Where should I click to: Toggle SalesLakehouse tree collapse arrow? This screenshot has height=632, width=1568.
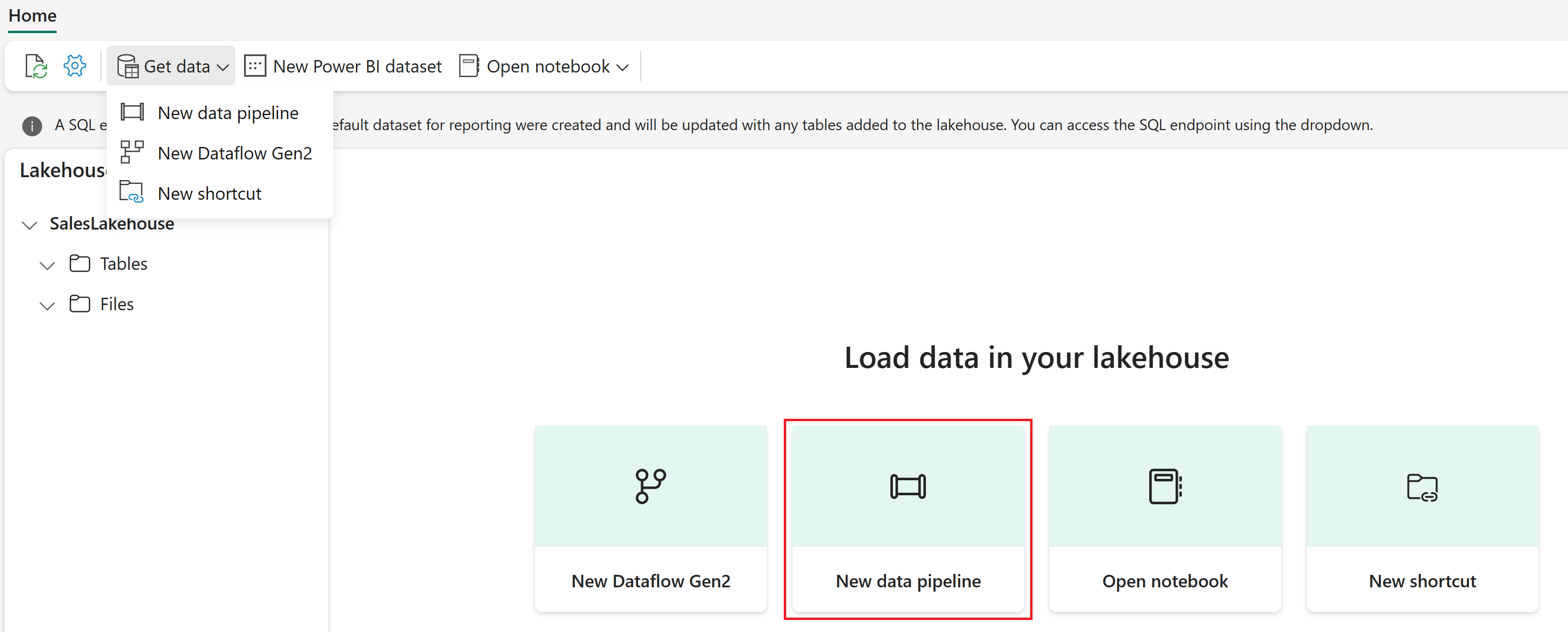coord(30,224)
